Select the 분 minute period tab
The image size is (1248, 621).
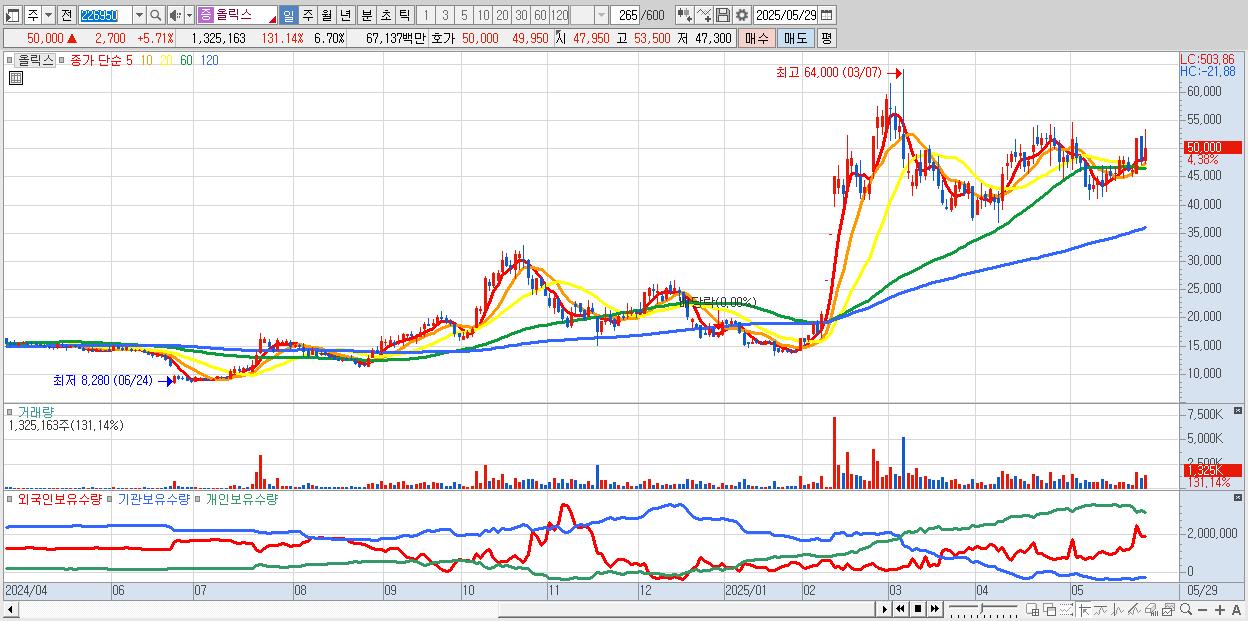(366, 15)
